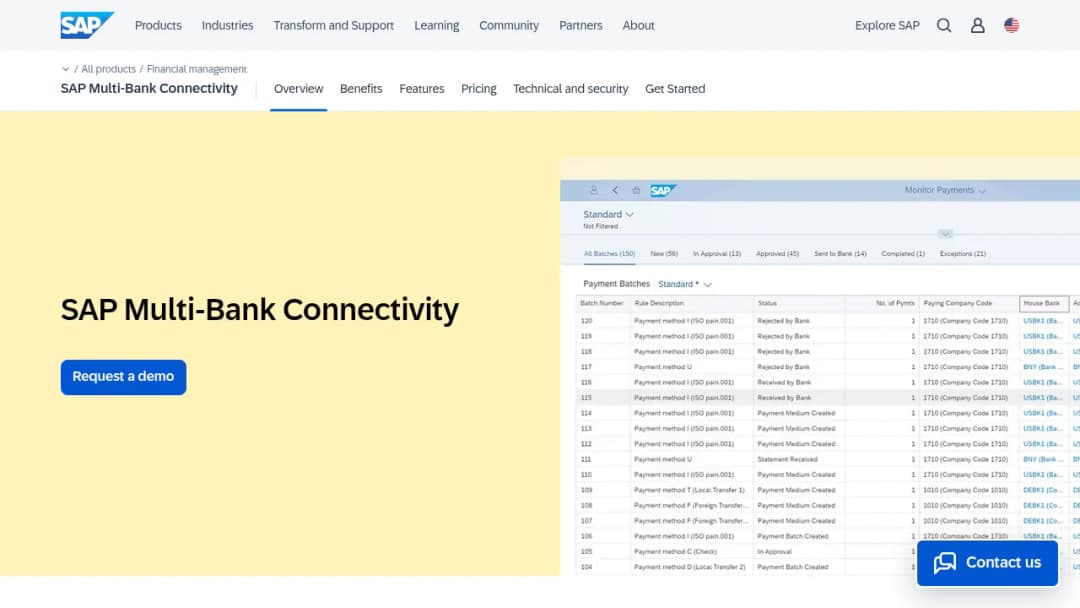Click Payment method C (Check) cell
Viewport: 1080px width, 608px height.
tap(675, 552)
